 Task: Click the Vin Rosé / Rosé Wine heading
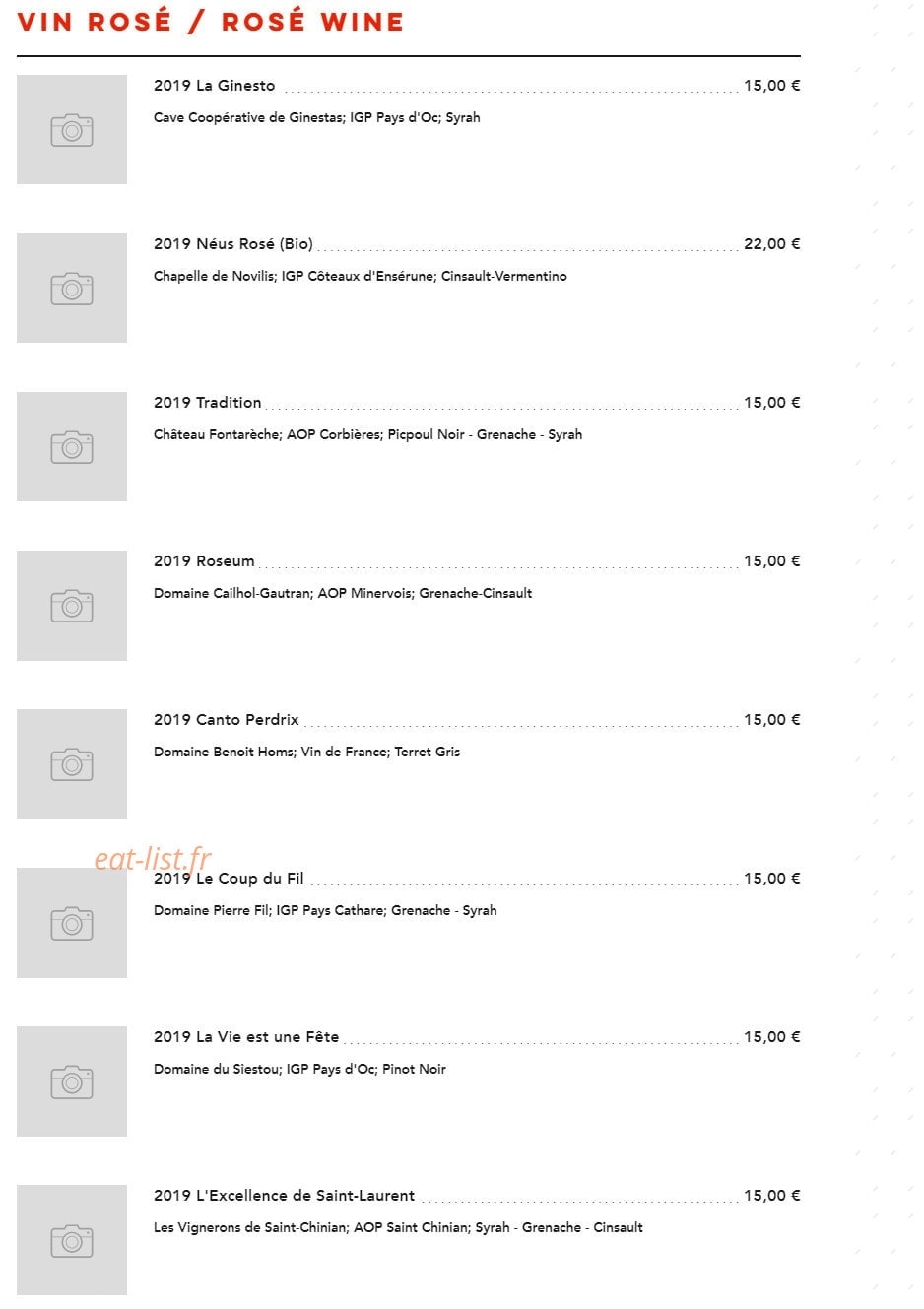(x=211, y=21)
